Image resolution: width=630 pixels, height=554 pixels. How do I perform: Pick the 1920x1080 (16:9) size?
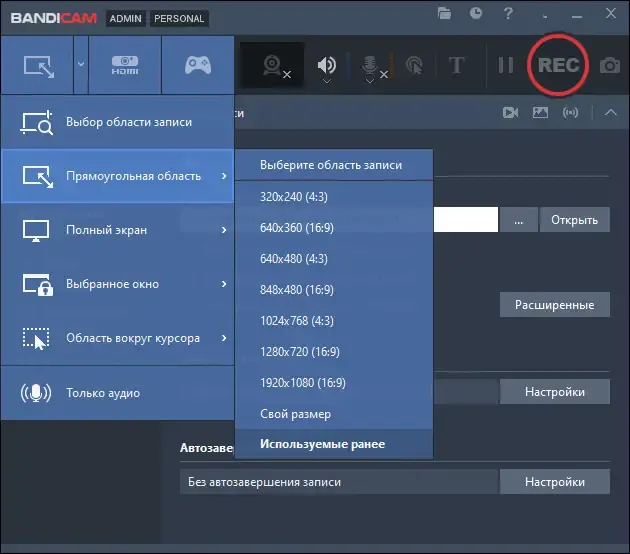(x=334, y=382)
